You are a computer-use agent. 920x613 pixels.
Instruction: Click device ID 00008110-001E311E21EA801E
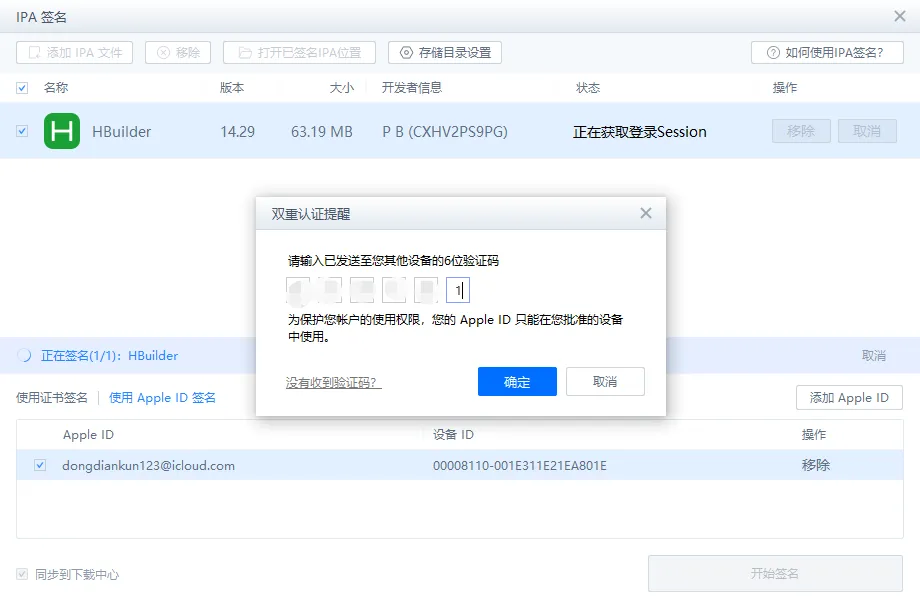pos(520,466)
